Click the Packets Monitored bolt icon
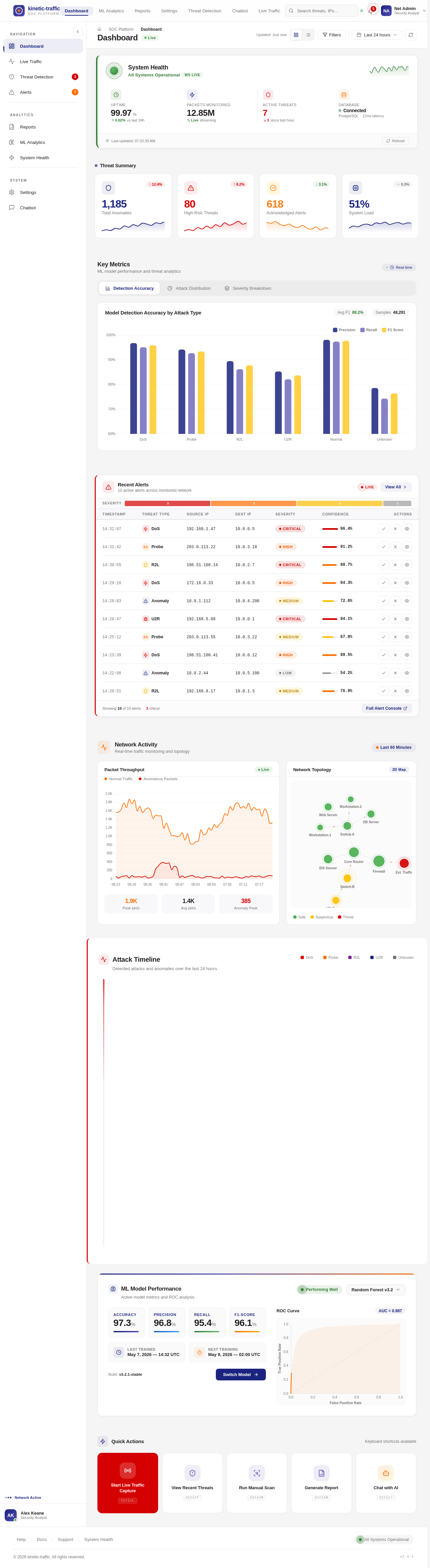 [x=192, y=95]
